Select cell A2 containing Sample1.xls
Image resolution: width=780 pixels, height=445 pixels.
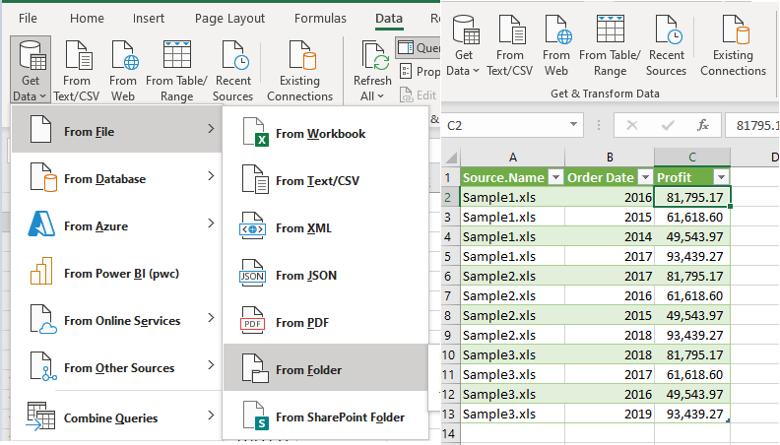(x=513, y=197)
